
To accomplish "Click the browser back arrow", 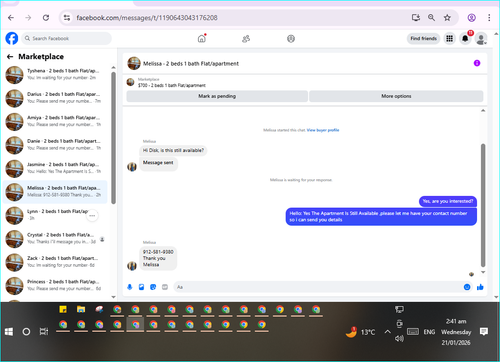I will (11, 18).
